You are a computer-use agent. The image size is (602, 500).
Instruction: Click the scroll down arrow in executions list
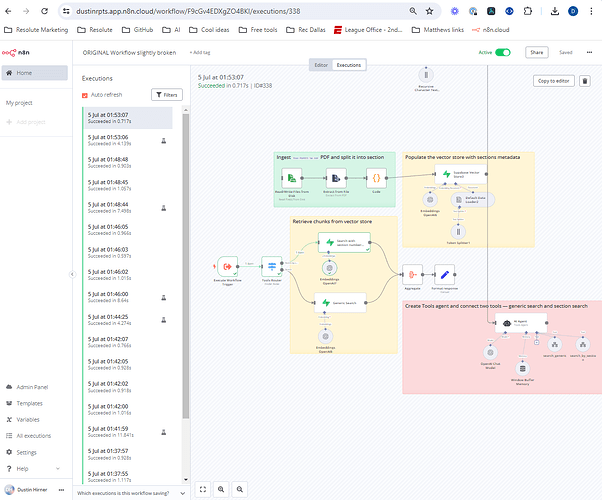point(186,479)
